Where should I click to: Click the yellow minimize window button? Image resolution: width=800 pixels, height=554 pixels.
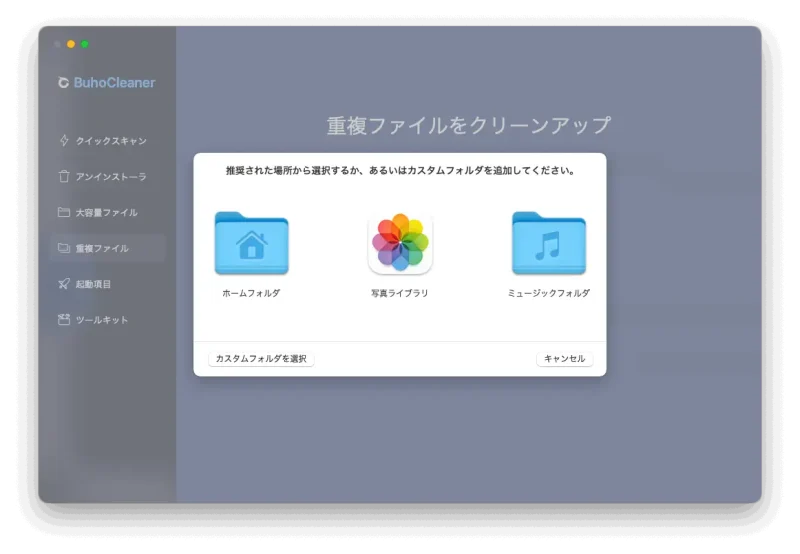71,44
